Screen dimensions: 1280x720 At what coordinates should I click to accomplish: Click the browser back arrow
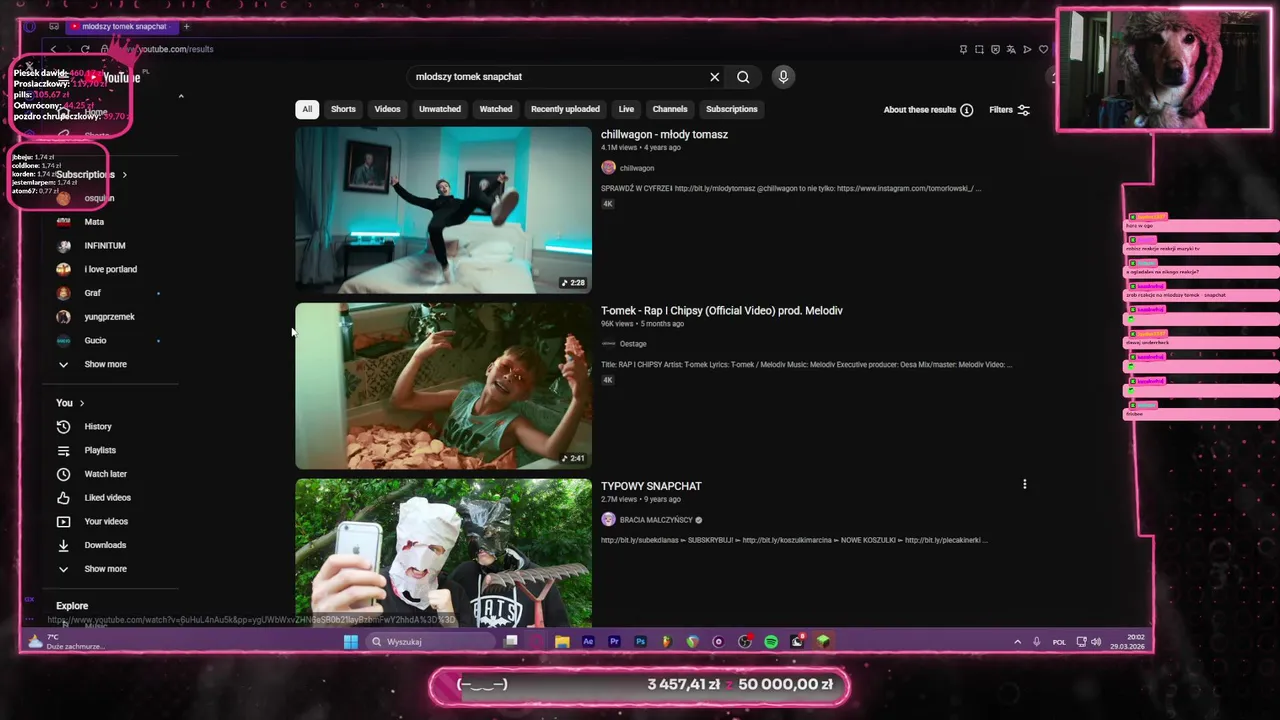(x=54, y=49)
